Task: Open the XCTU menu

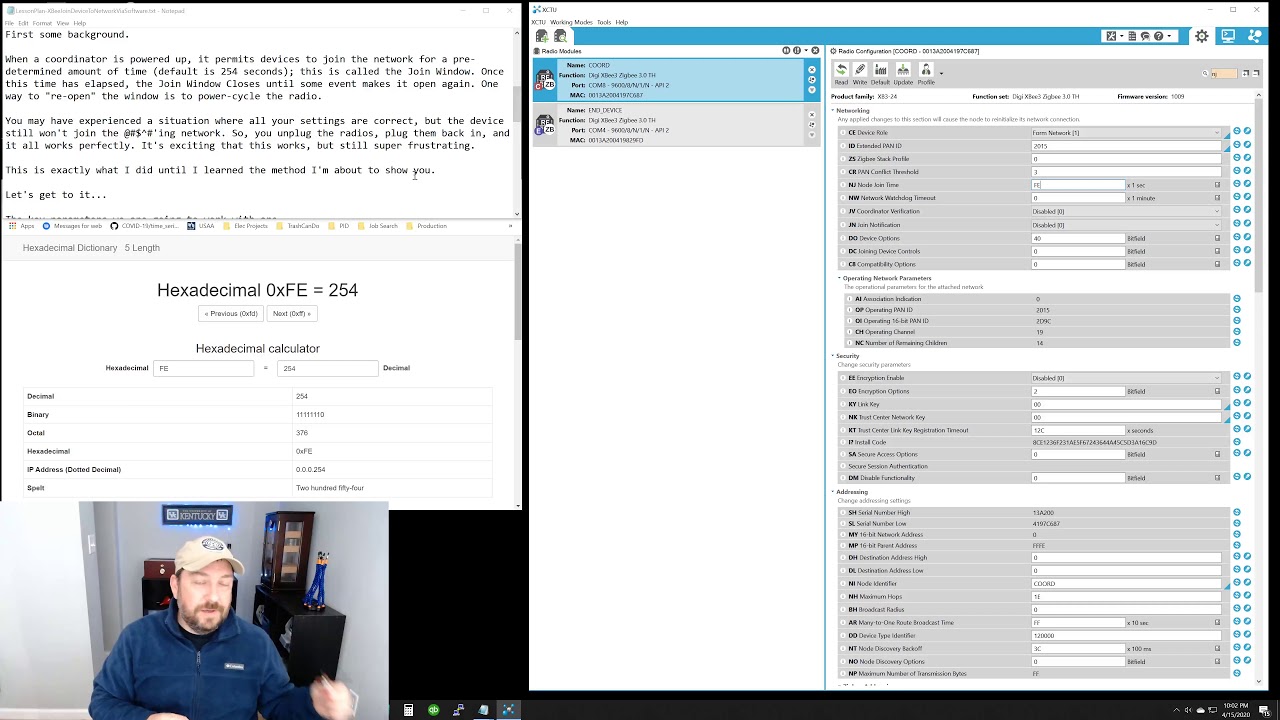Action: [539, 22]
